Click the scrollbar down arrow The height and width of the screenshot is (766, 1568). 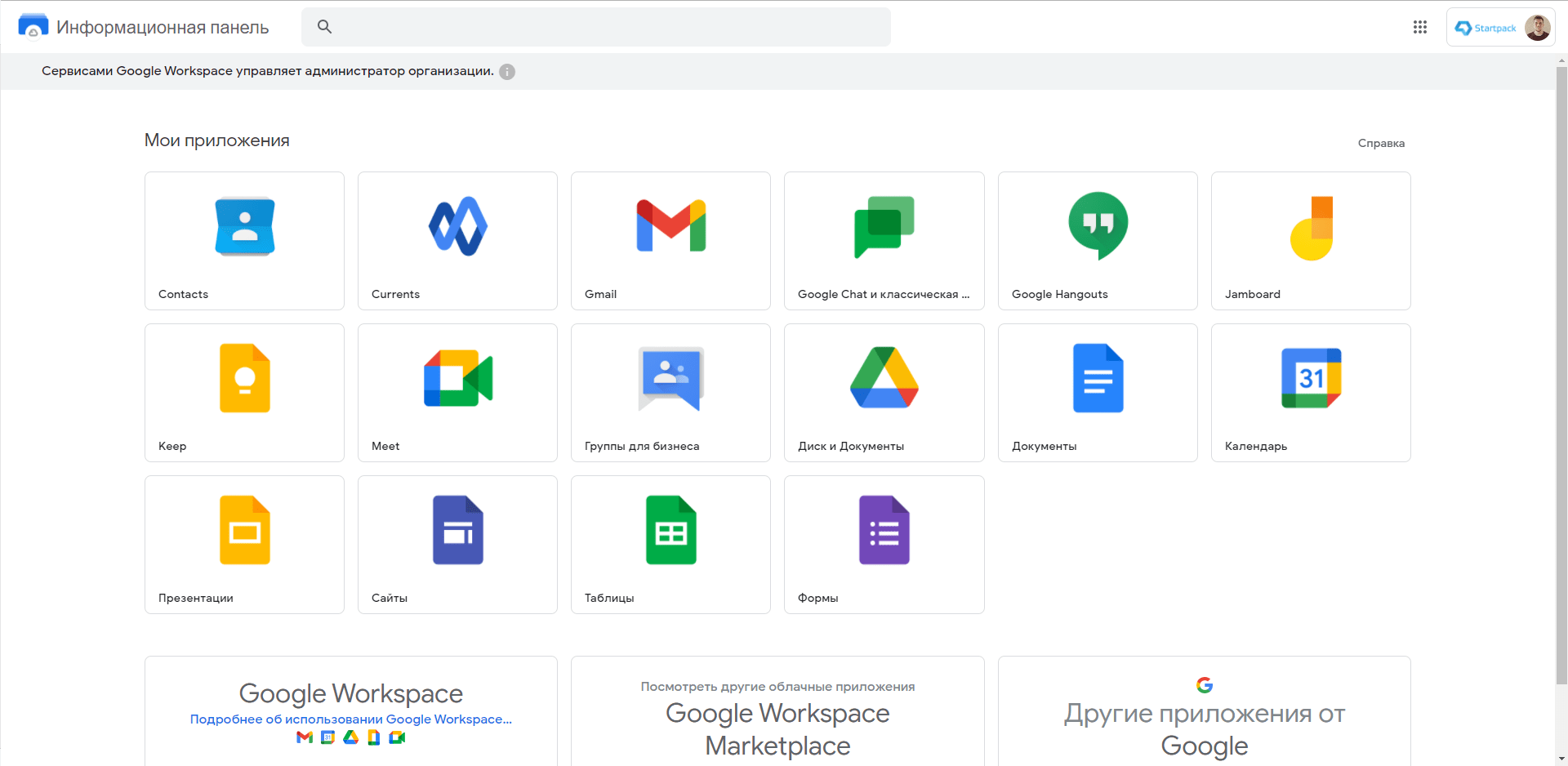click(x=1561, y=759)
